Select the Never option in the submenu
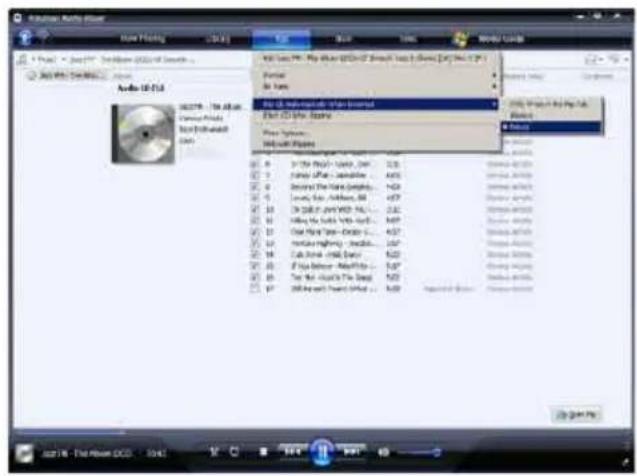 pos(551,127)
